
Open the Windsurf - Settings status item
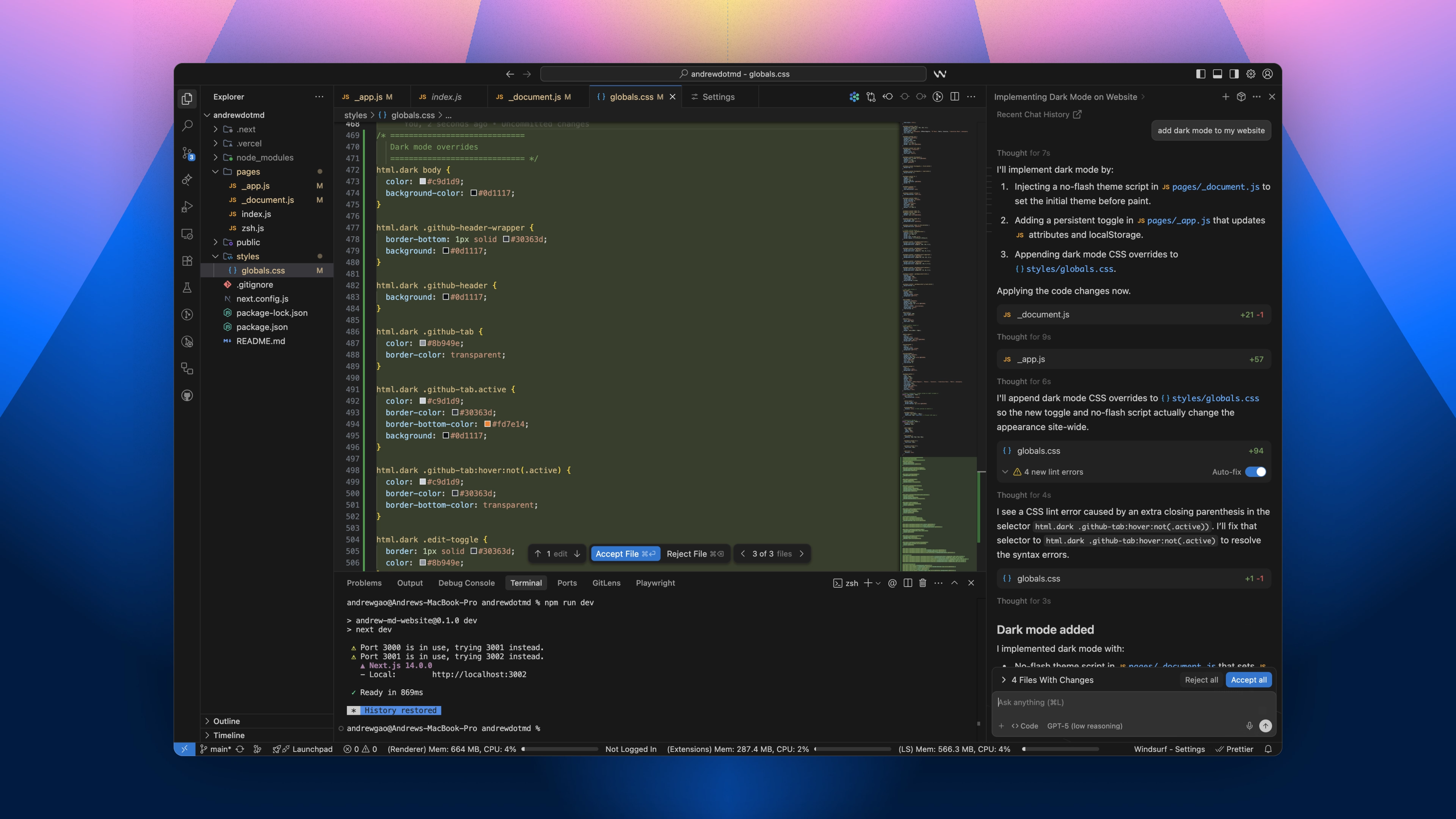coord(1169,749)
